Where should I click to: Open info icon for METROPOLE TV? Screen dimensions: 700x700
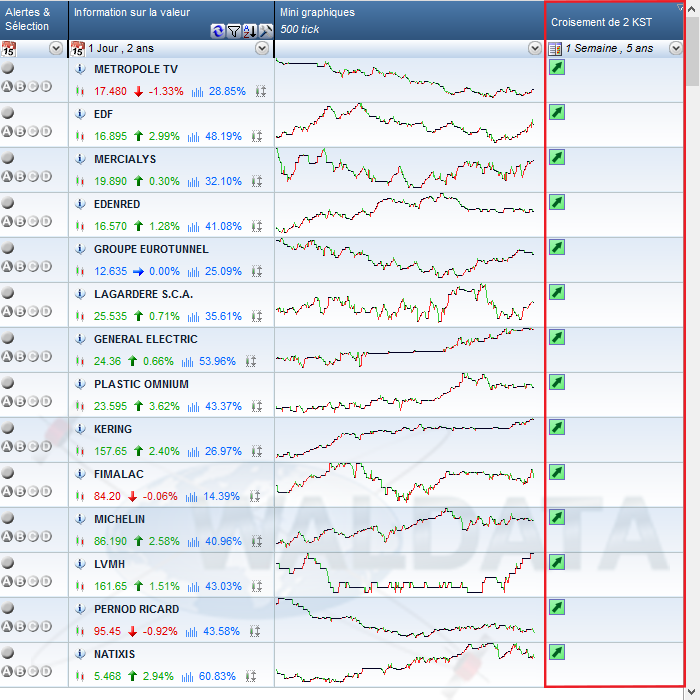[80, 69]
